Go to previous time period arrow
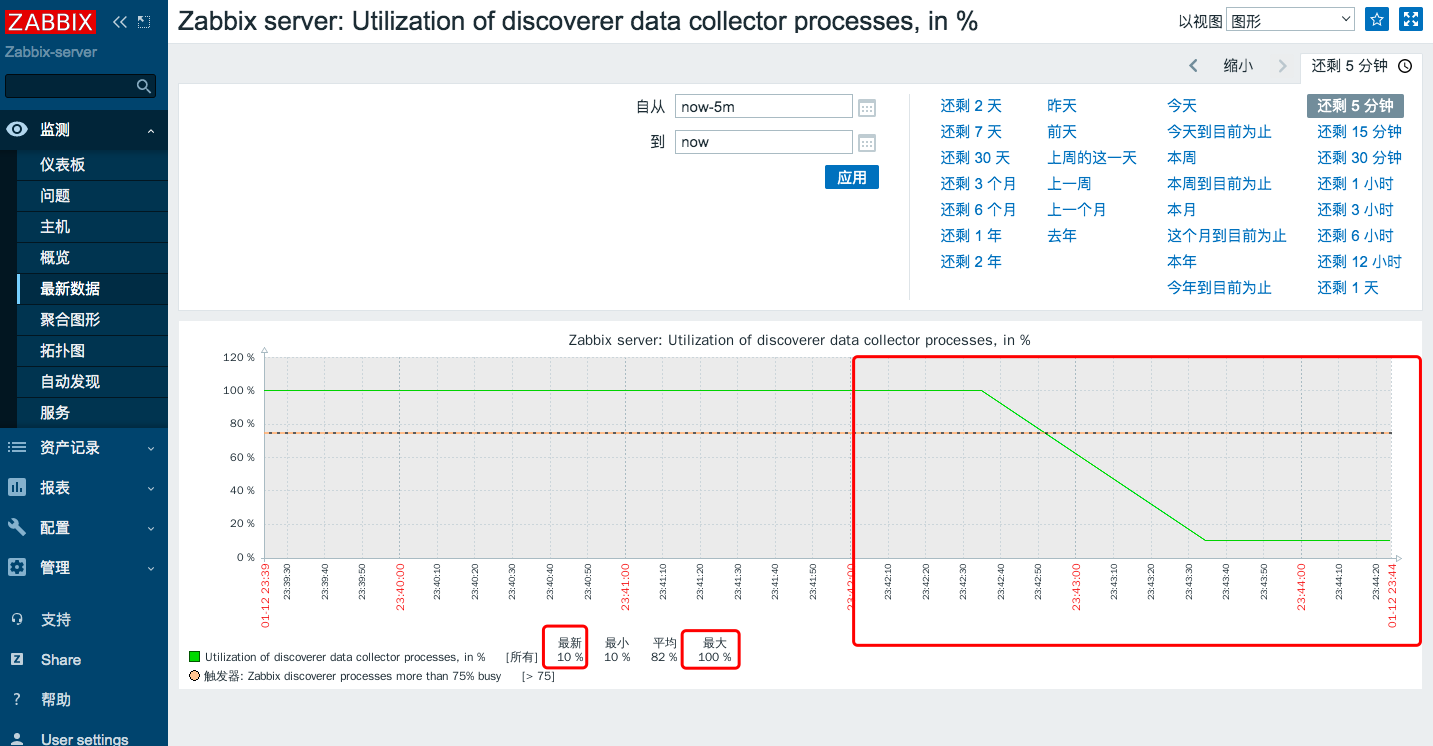 (1193, 66)
